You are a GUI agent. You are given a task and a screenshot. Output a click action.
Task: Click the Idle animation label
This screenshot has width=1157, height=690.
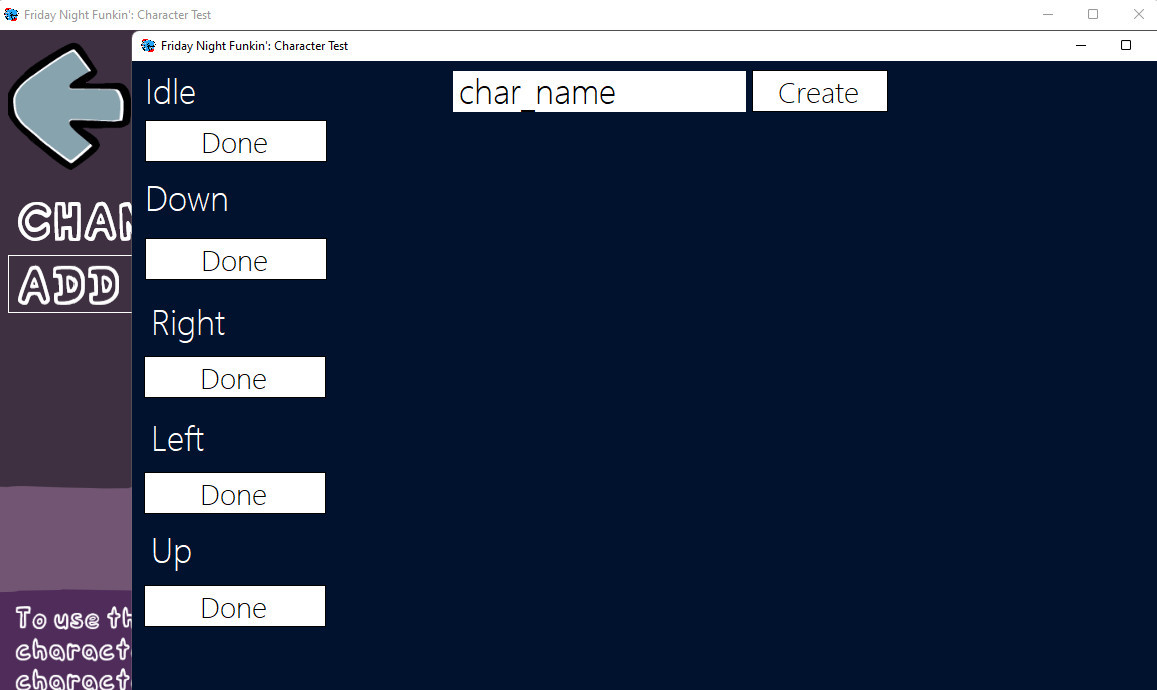point(170,92)
